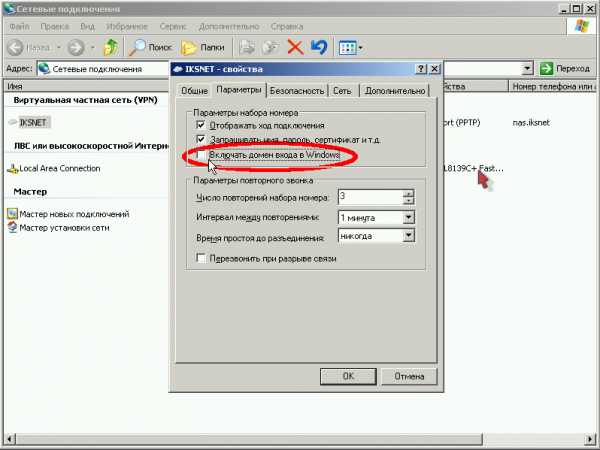The width and height of the screenshot is (600, 450).
Task: Open the Интервал между повторениями dropdown
Action: pos(408,217)
